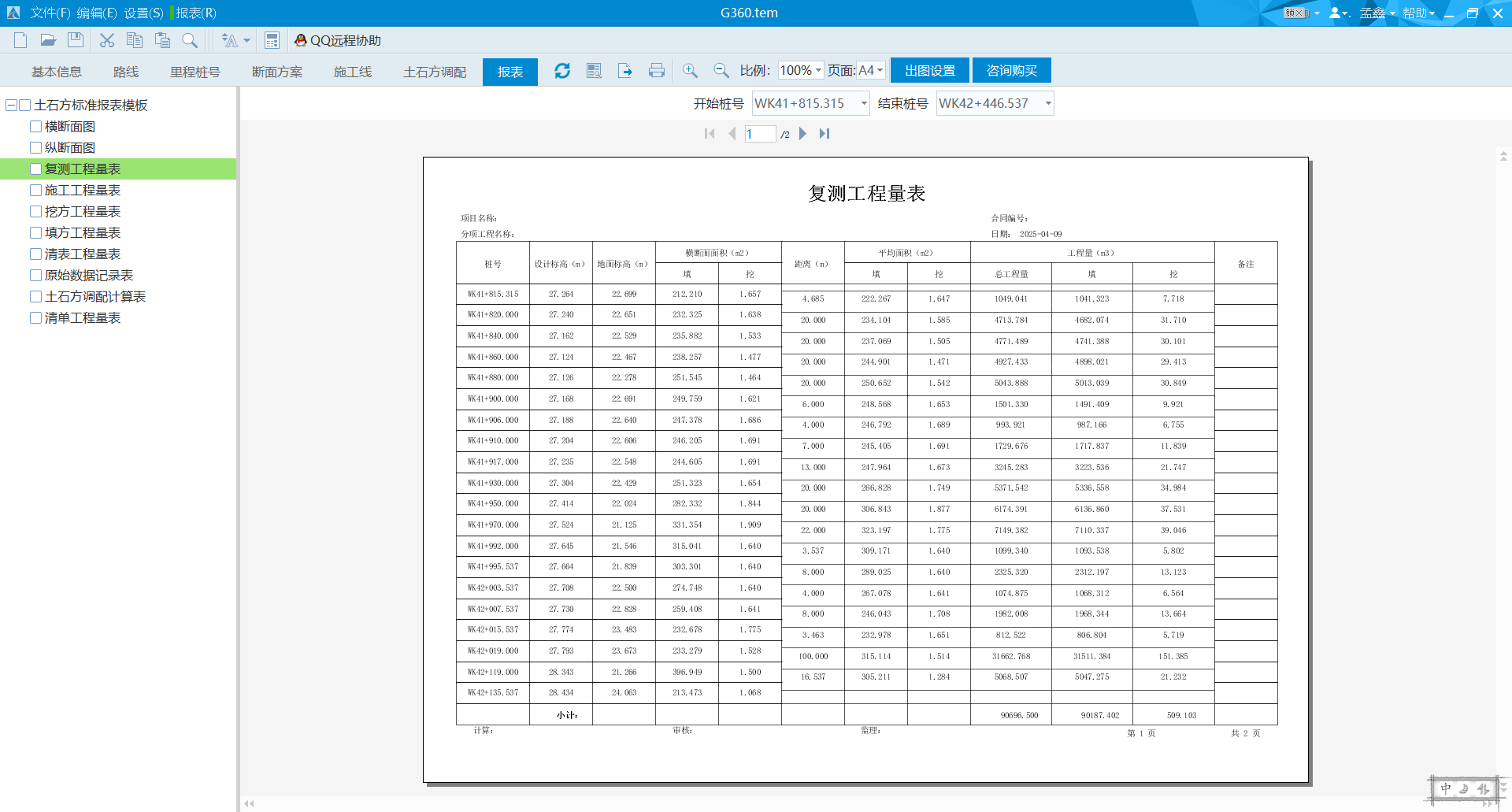Open the dongle lock dropdown arrow
The image size is (1512, 812).
coord(1317,13)
